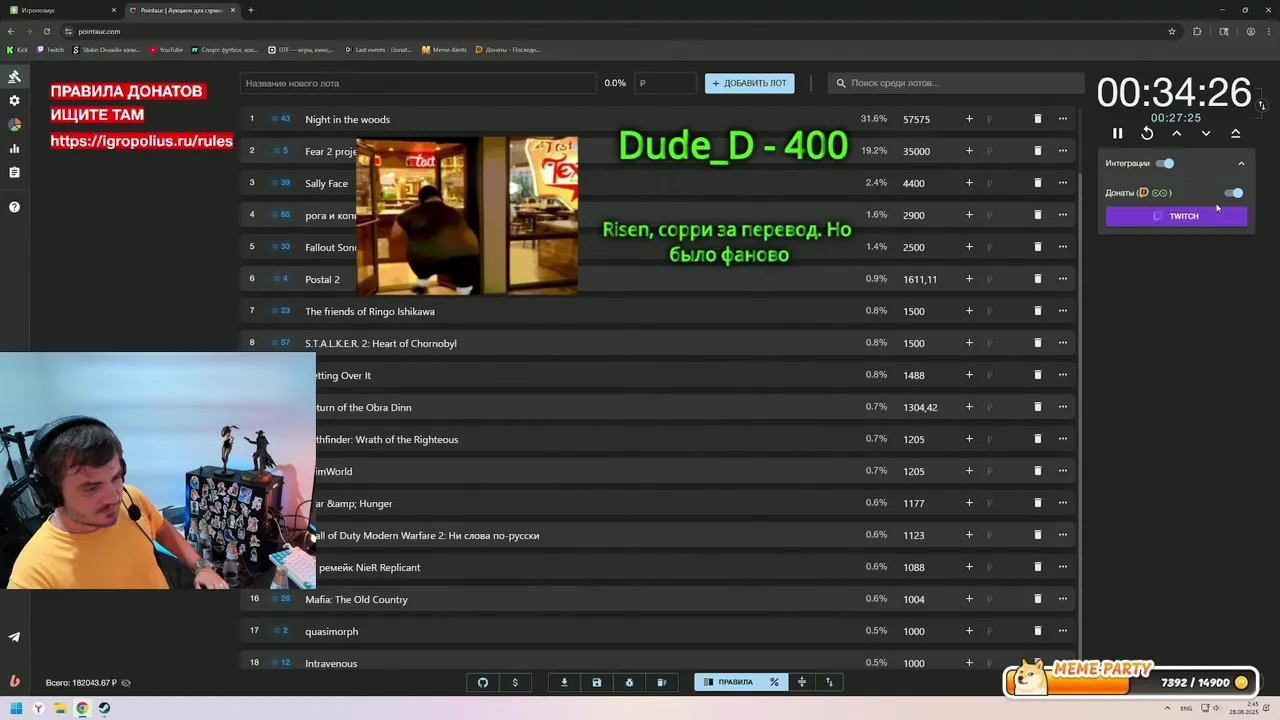1280x720 pixels.
Task: Focus the new lot name field
Action: (x=418, y=83)
